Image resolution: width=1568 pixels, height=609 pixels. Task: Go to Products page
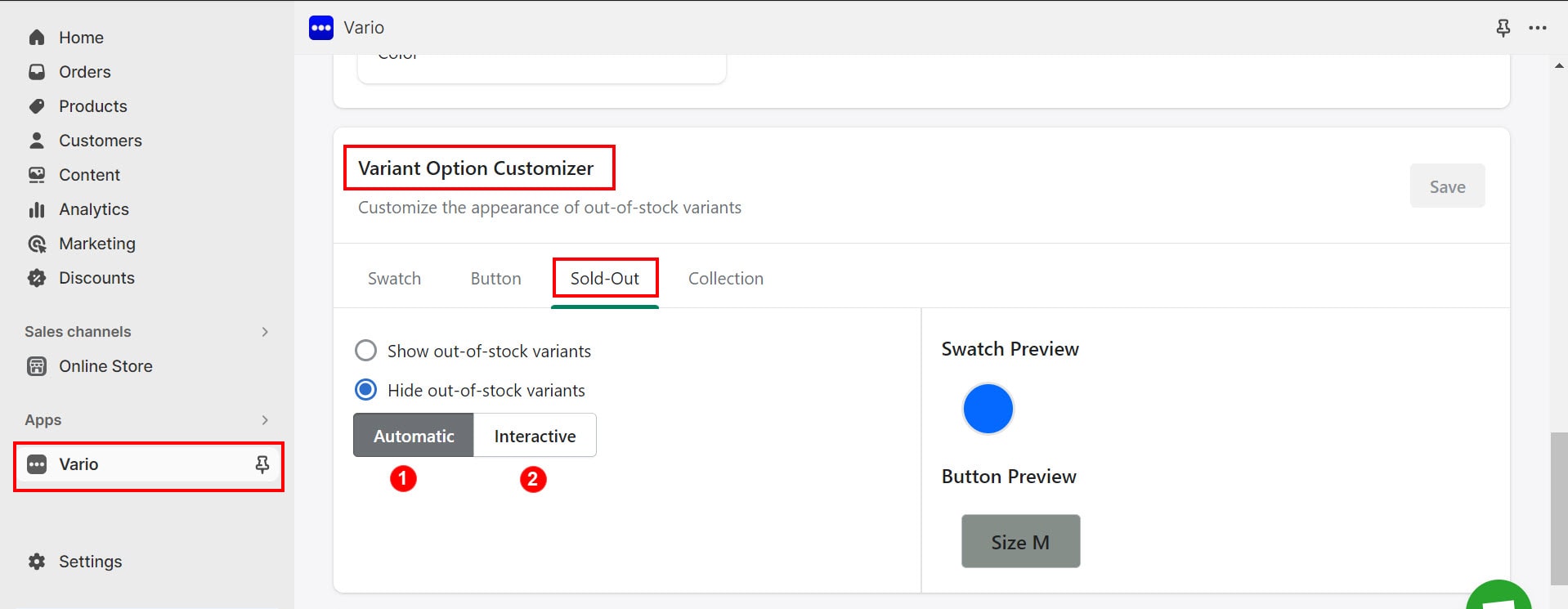(93, 106)
